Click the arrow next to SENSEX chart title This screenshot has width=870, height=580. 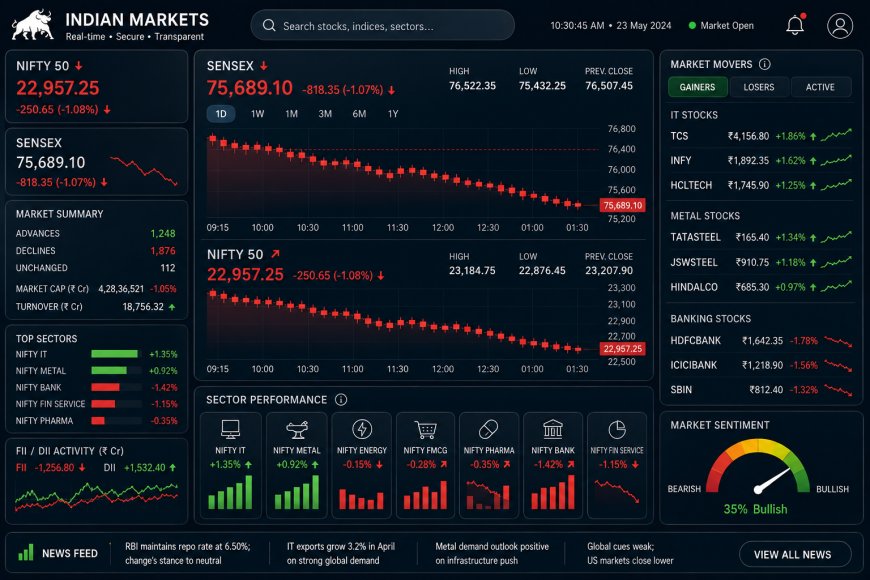click(264, 65)
